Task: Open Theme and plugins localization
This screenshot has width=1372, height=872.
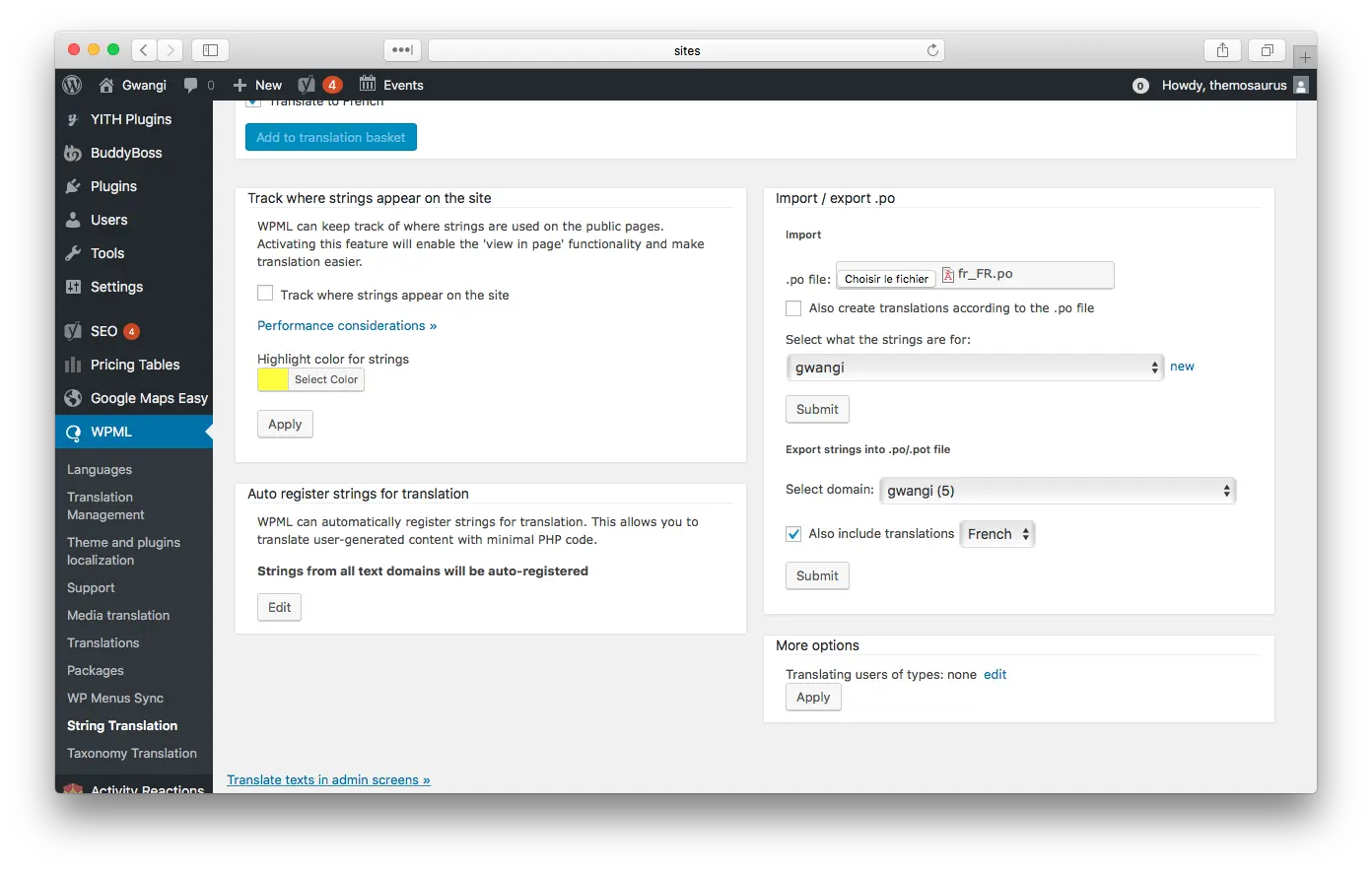Action: pos(123,551)
